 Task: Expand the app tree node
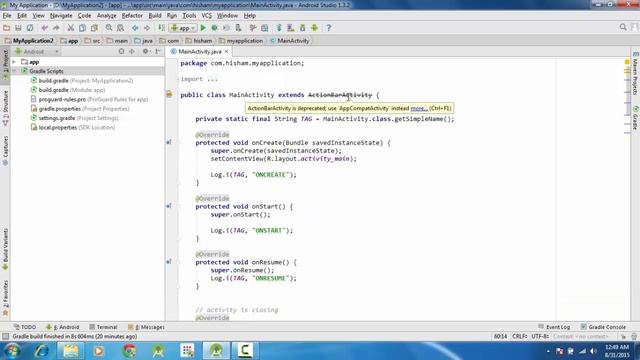tap(14, 62)
